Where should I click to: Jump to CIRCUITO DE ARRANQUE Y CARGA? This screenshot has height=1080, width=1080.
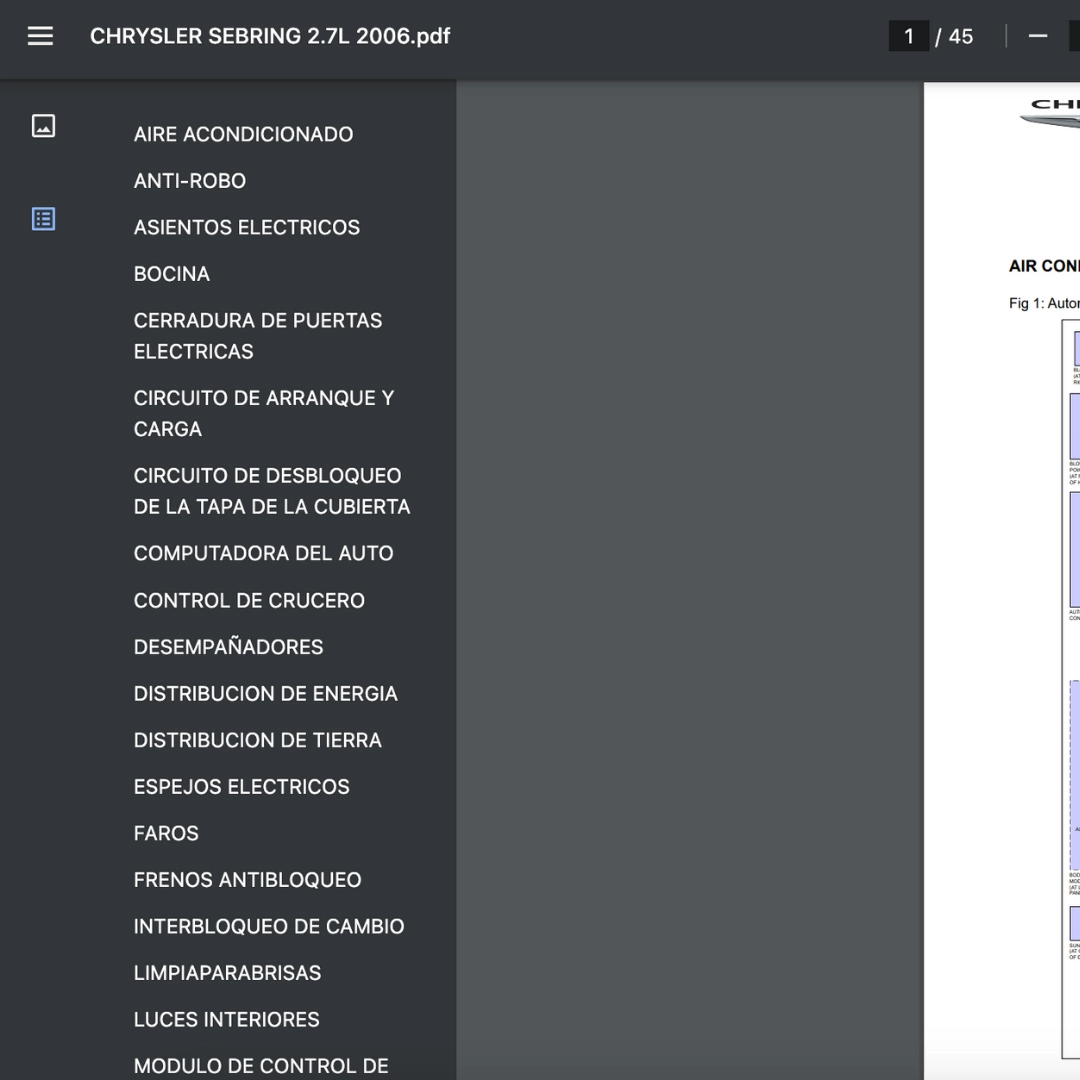[x=264, y=413]
